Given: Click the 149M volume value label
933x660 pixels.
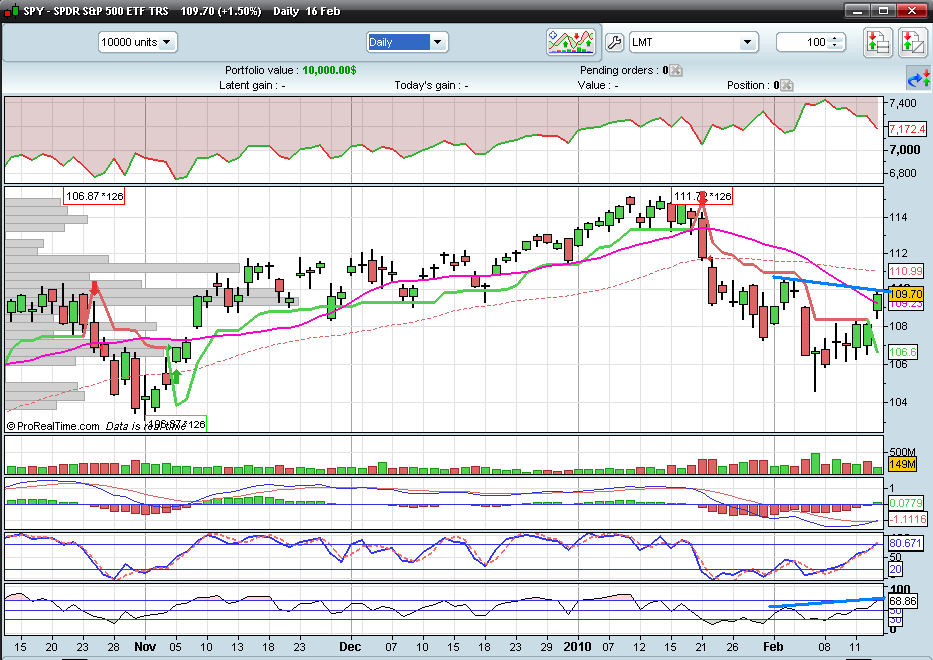Looking at the screenshot, I should coord(902,464).
